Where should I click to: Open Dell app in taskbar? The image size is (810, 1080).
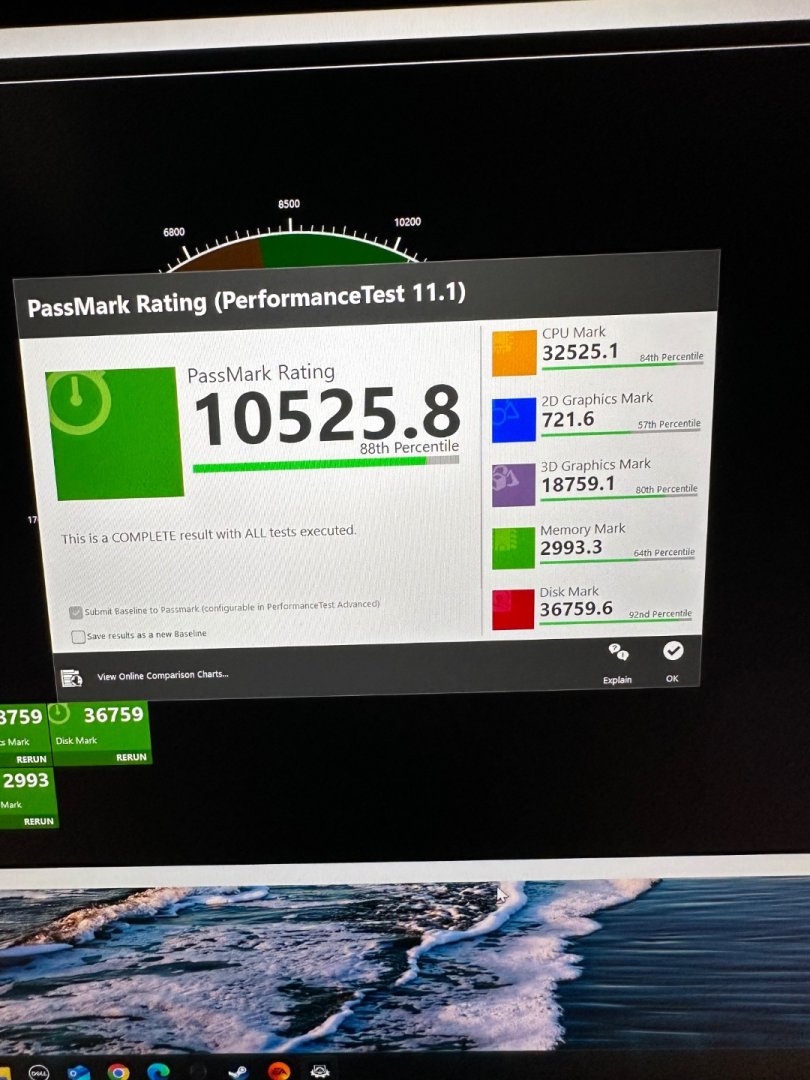pyautogui.click(x=39, y=1072)
